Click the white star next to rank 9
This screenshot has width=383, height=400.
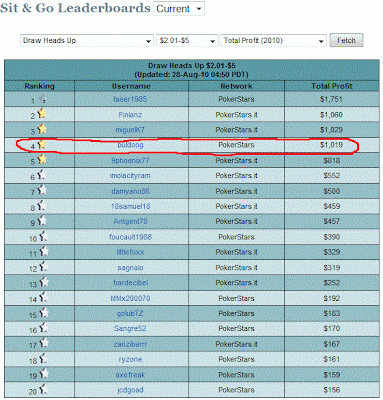coord(42,220)
